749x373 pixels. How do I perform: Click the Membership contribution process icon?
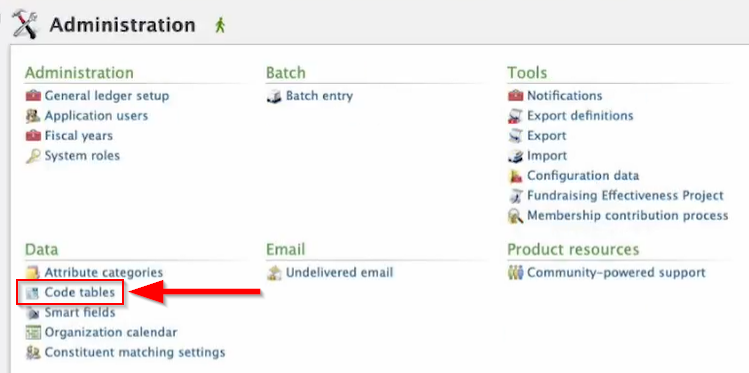pos(515,216)
